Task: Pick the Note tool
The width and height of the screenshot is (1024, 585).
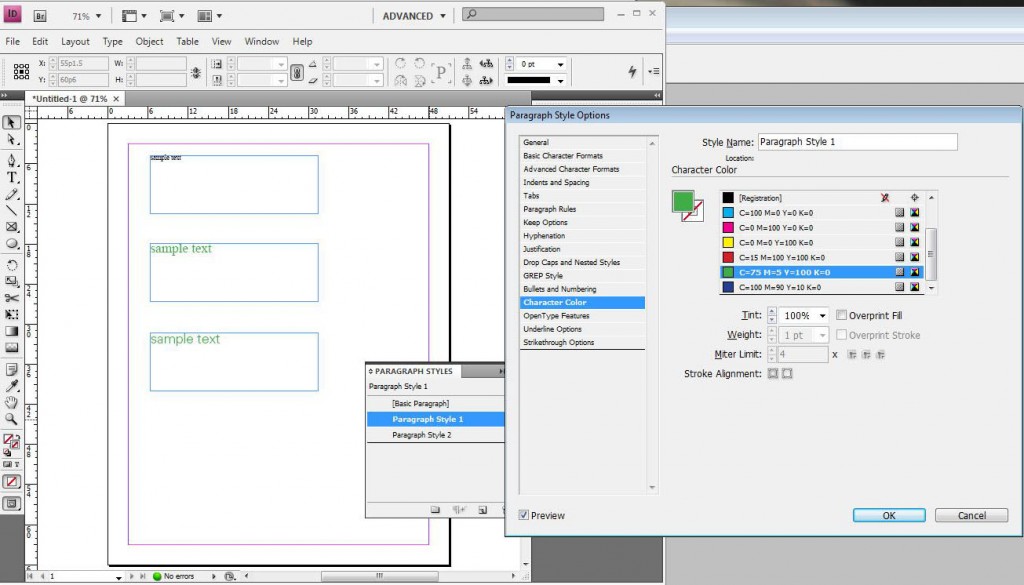Action: 11,370
